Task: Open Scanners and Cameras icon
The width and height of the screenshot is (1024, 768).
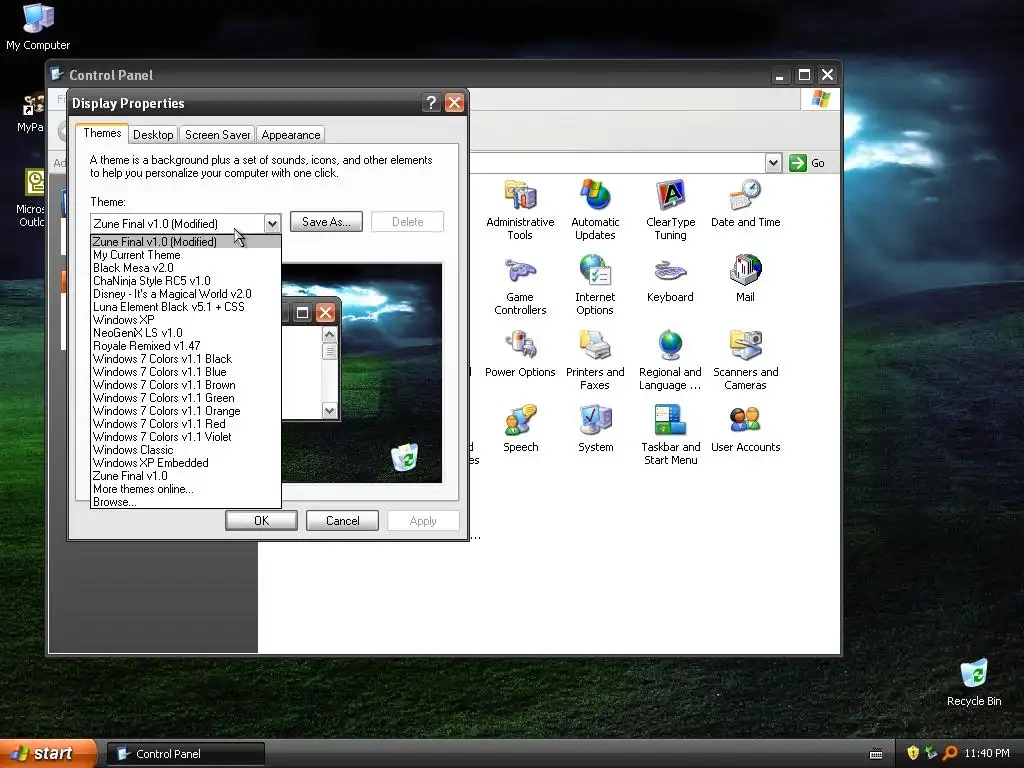Action: tap(745, 359)
